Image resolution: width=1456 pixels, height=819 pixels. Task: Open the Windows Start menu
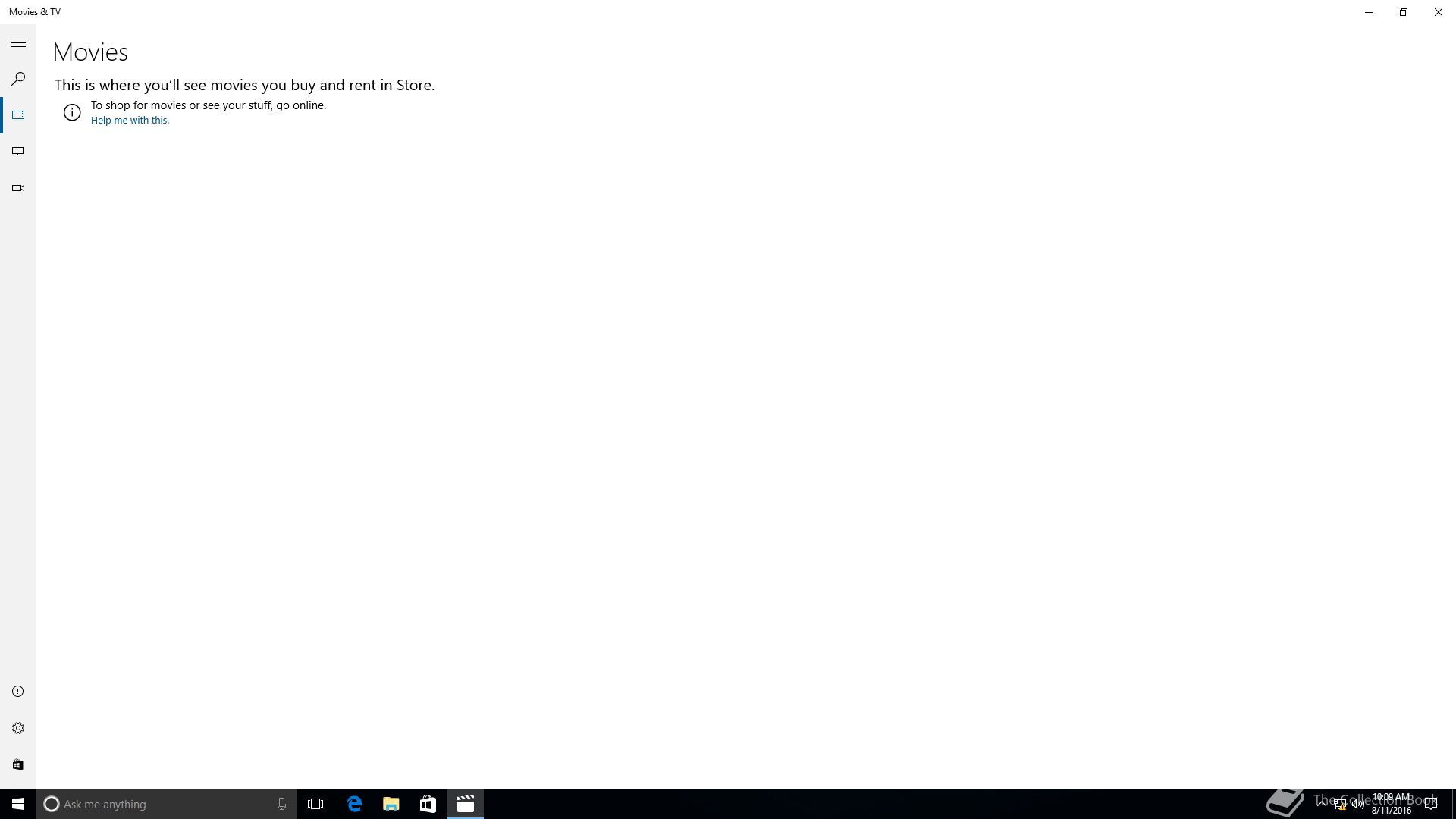(x=18, y=804)
